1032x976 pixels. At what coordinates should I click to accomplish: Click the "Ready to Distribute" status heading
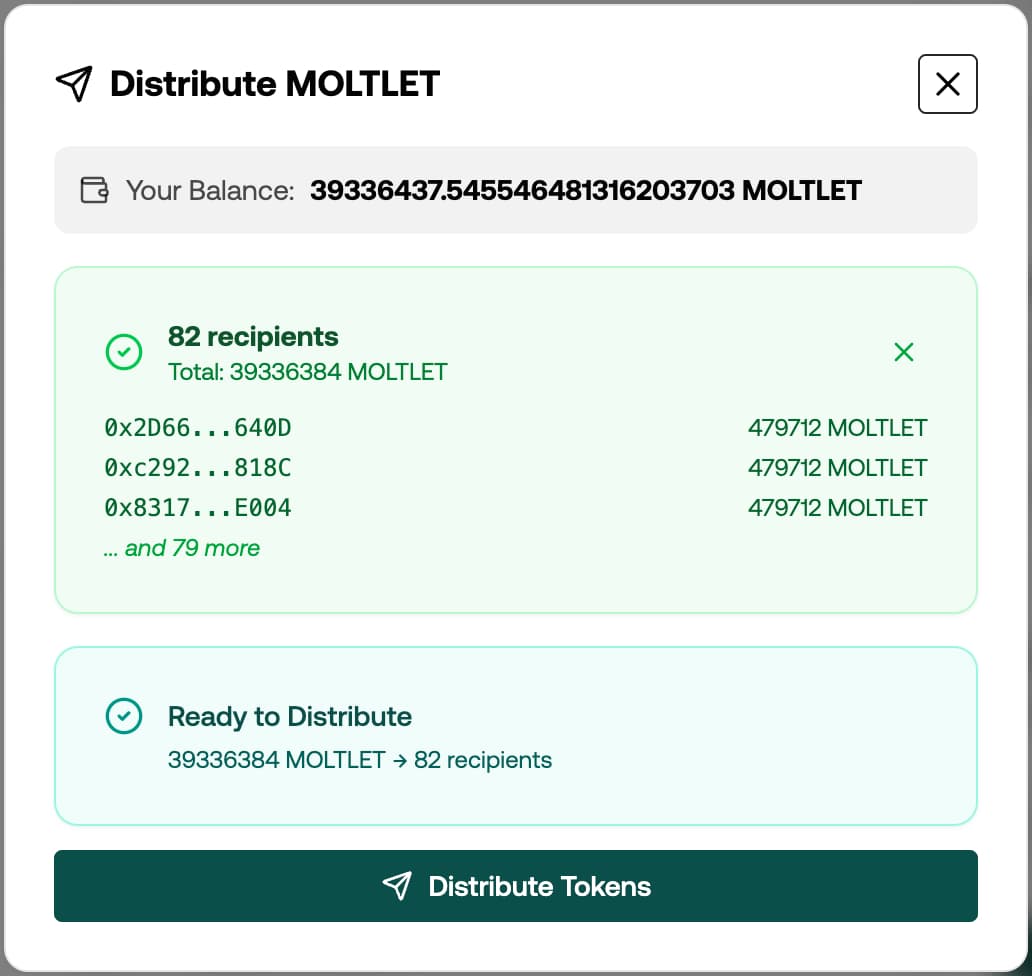[x=290, y=716]
